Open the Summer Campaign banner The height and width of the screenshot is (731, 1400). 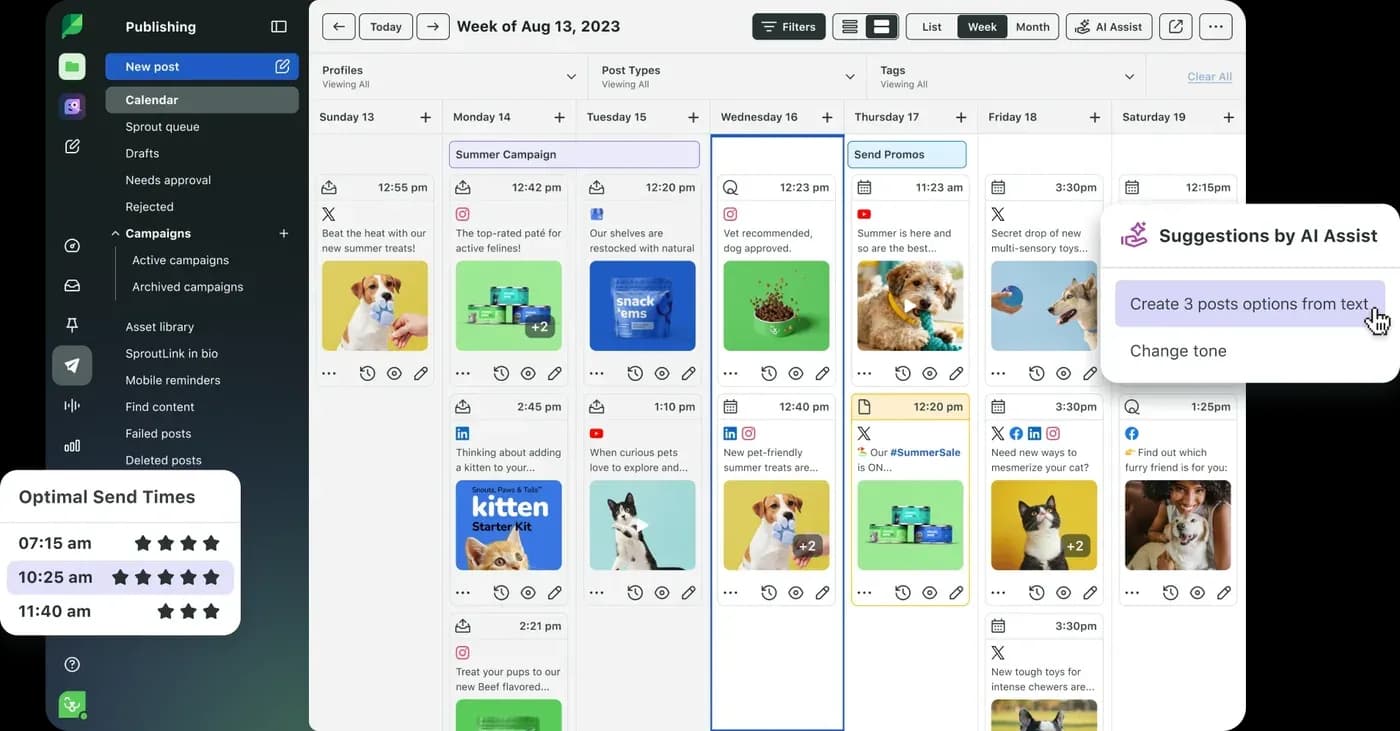[x=574, y=154]
